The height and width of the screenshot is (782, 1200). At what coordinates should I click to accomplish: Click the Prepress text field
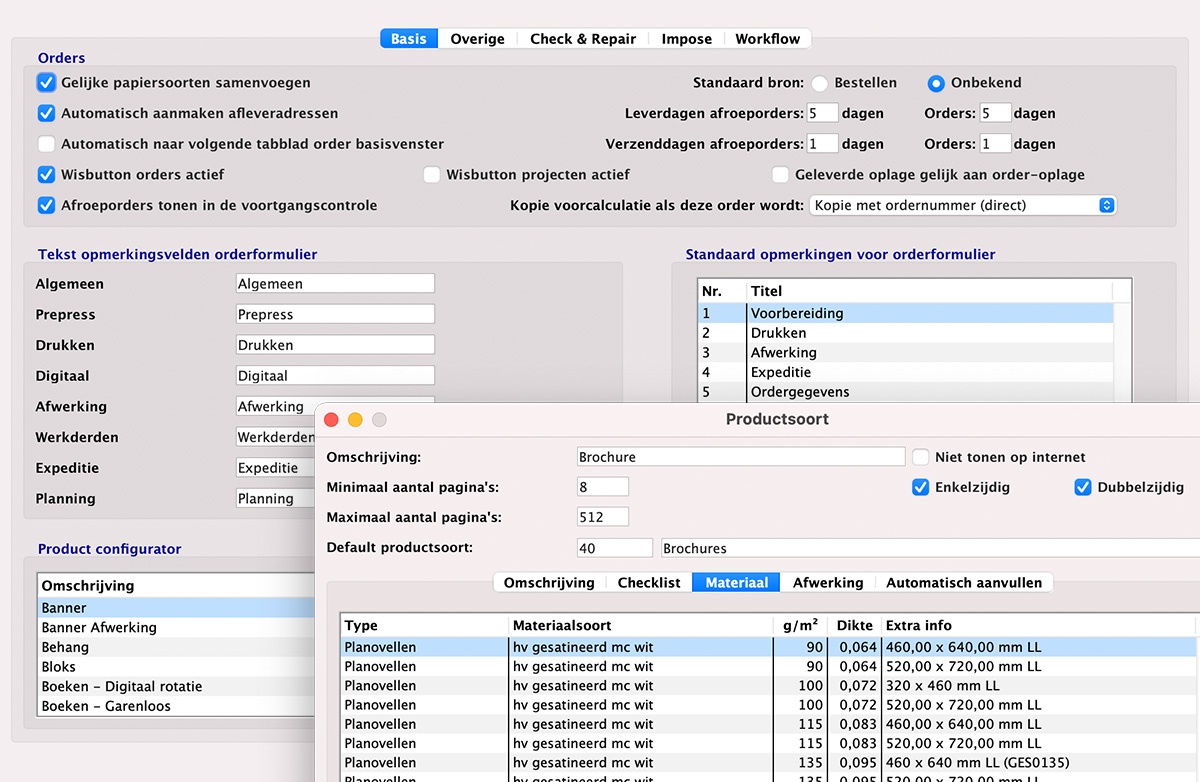pyautogui.click(x=335, y=314)
